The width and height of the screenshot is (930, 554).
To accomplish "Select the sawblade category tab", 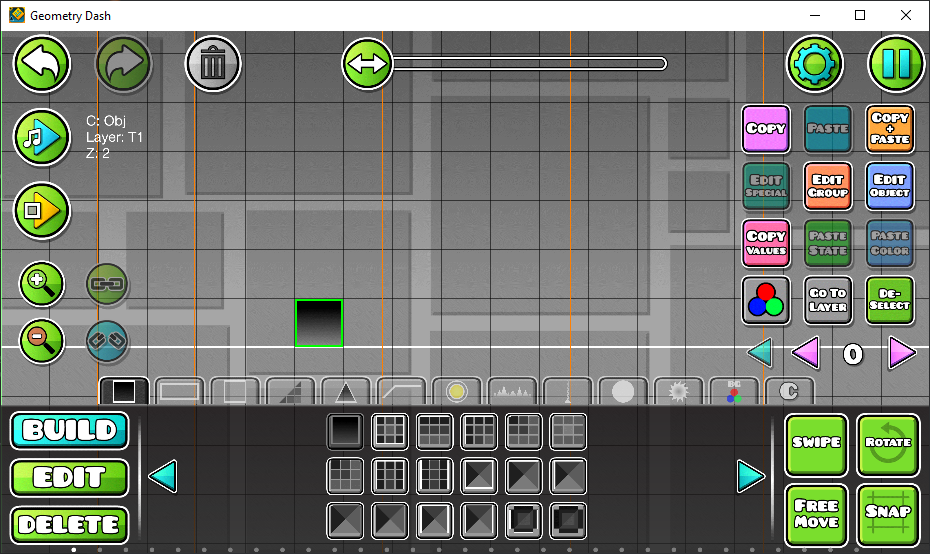I will (x=679, y=391).
